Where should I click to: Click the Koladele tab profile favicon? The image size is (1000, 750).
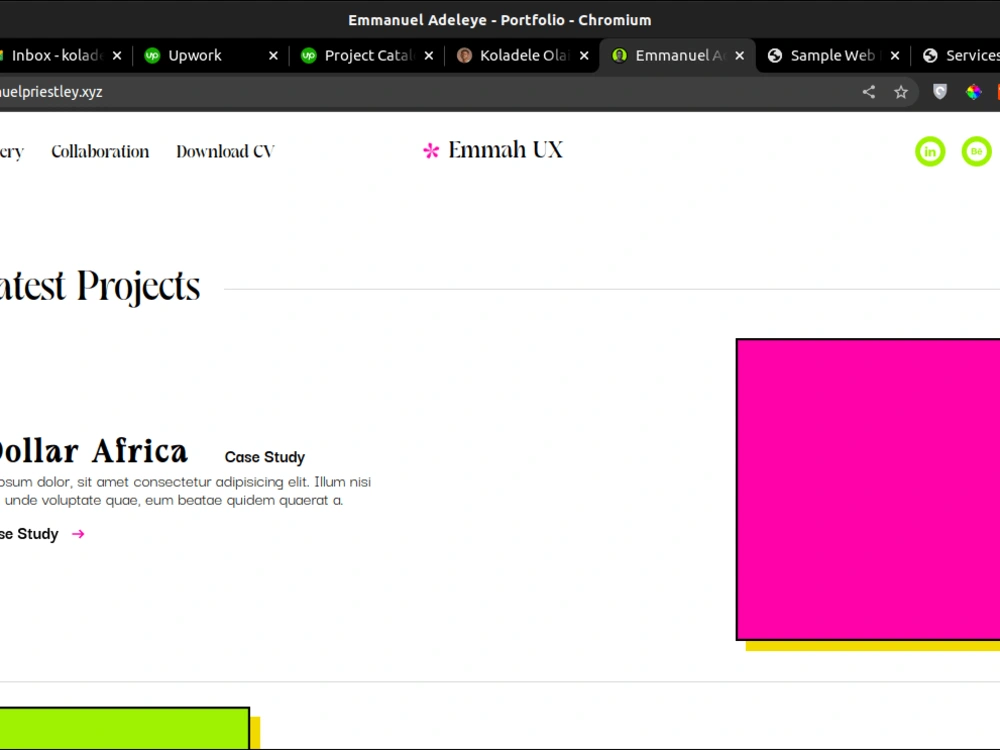click(x=464, y=55)
